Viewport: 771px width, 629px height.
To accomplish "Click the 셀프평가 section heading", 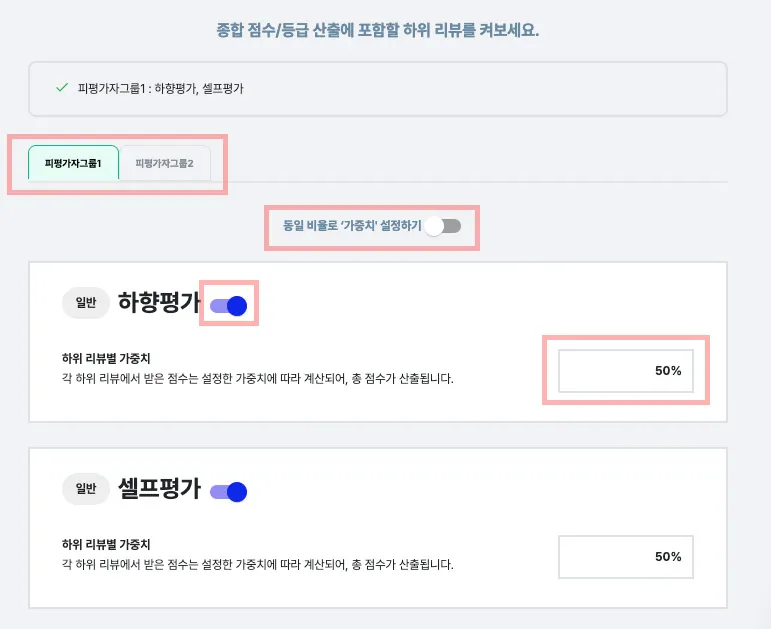I will coord(159,489).
